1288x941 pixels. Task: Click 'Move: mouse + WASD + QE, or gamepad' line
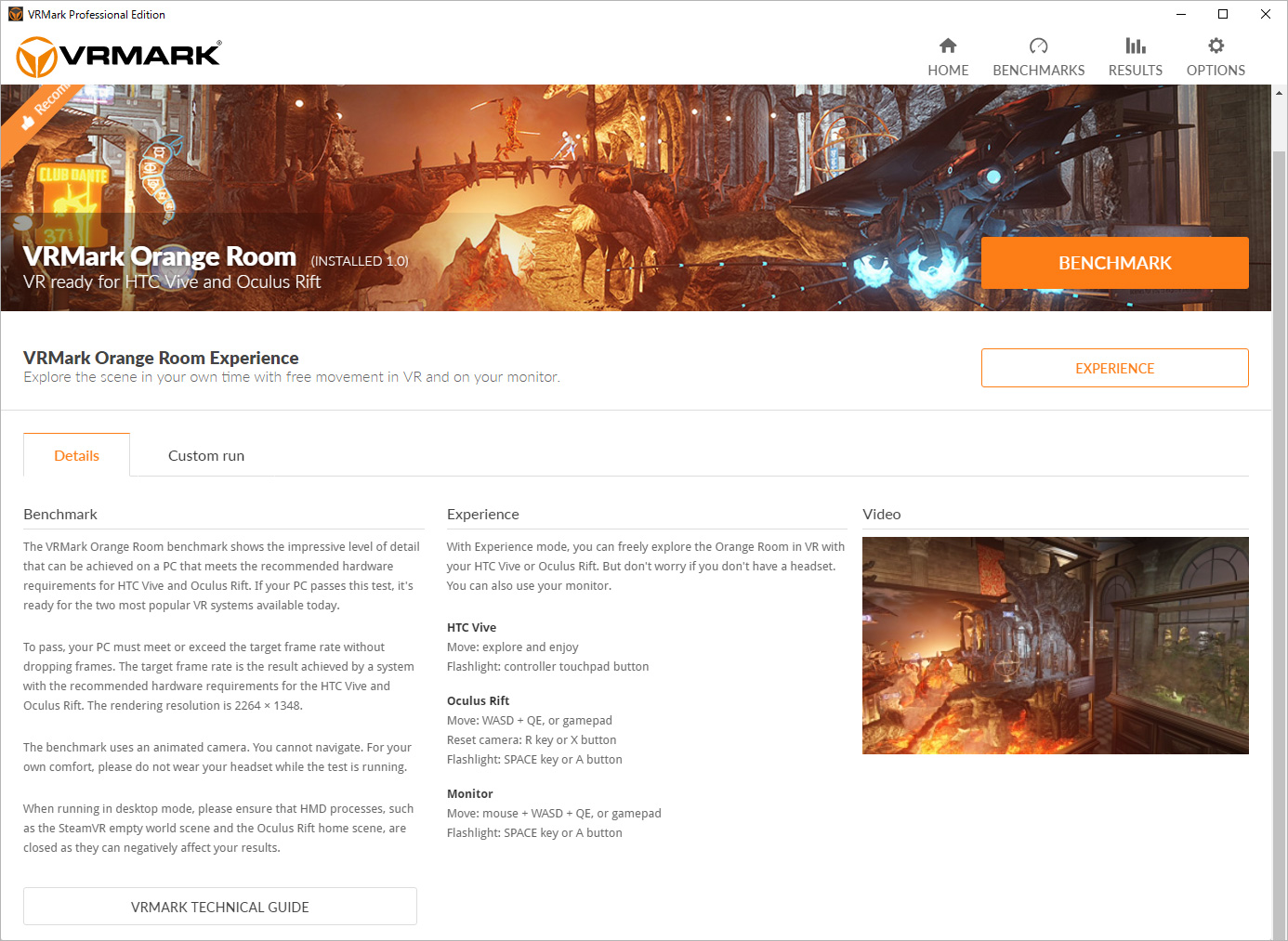[x=554, y=813]
